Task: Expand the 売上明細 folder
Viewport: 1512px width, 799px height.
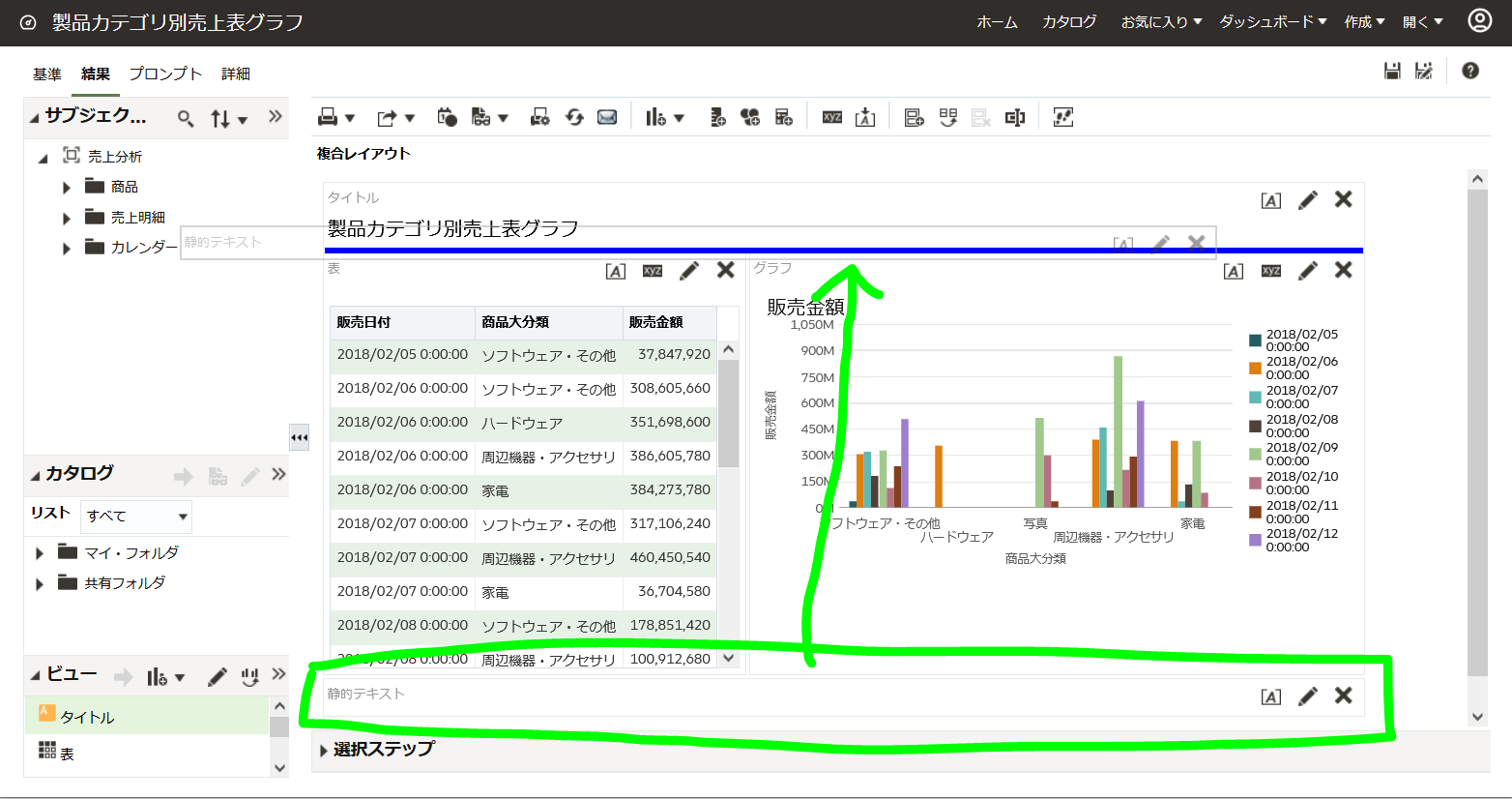Action: tap(67, 219)
